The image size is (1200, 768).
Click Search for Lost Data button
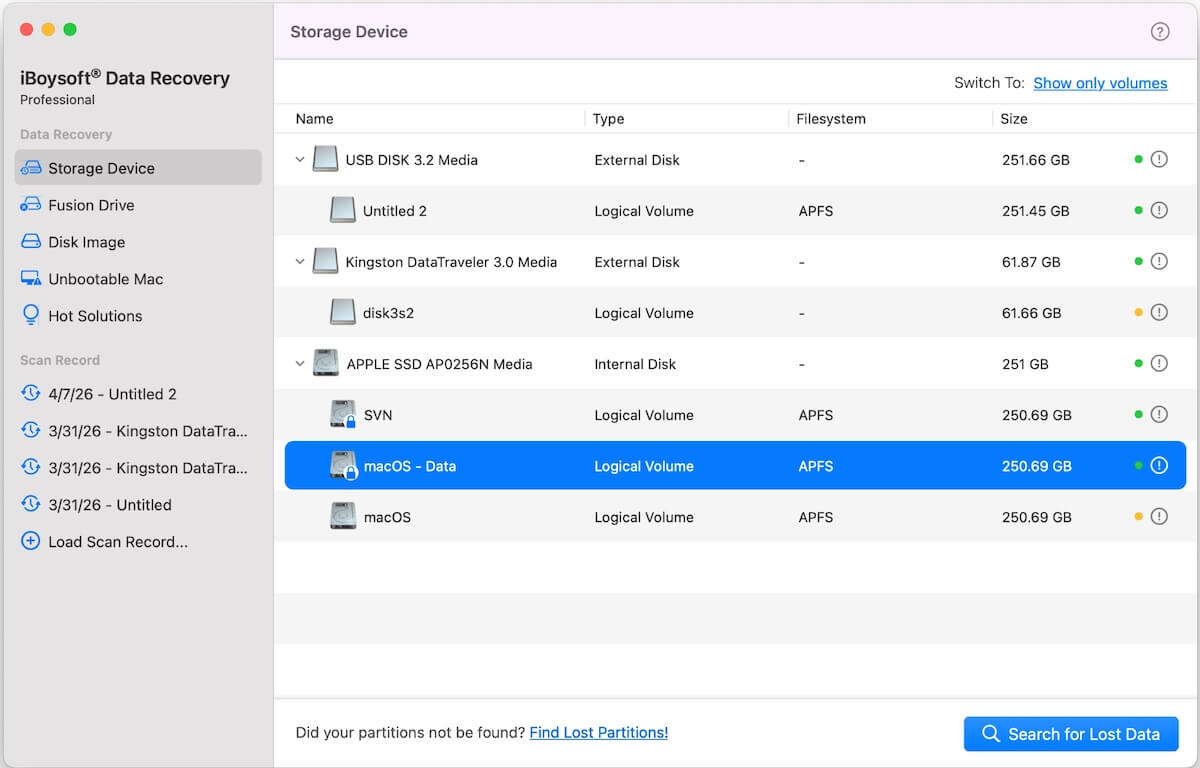click(1071, 734)
